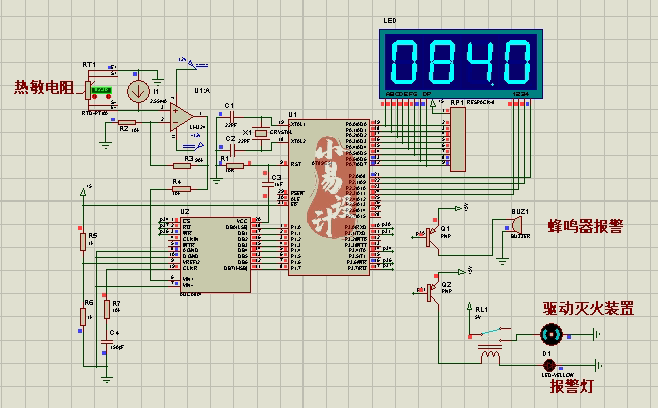Click capacitor C4 below R7

107,342
